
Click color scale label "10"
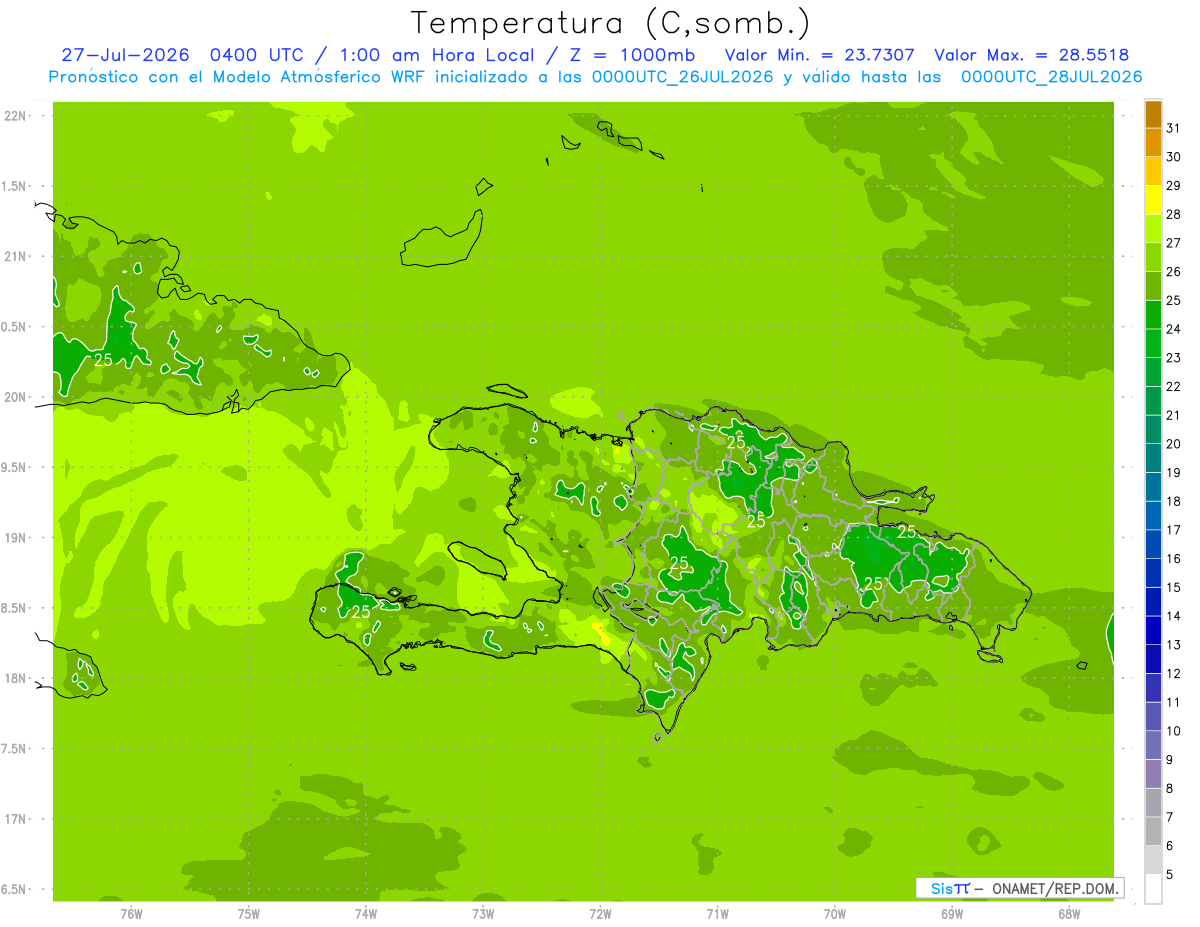[x=1173, y=731]
